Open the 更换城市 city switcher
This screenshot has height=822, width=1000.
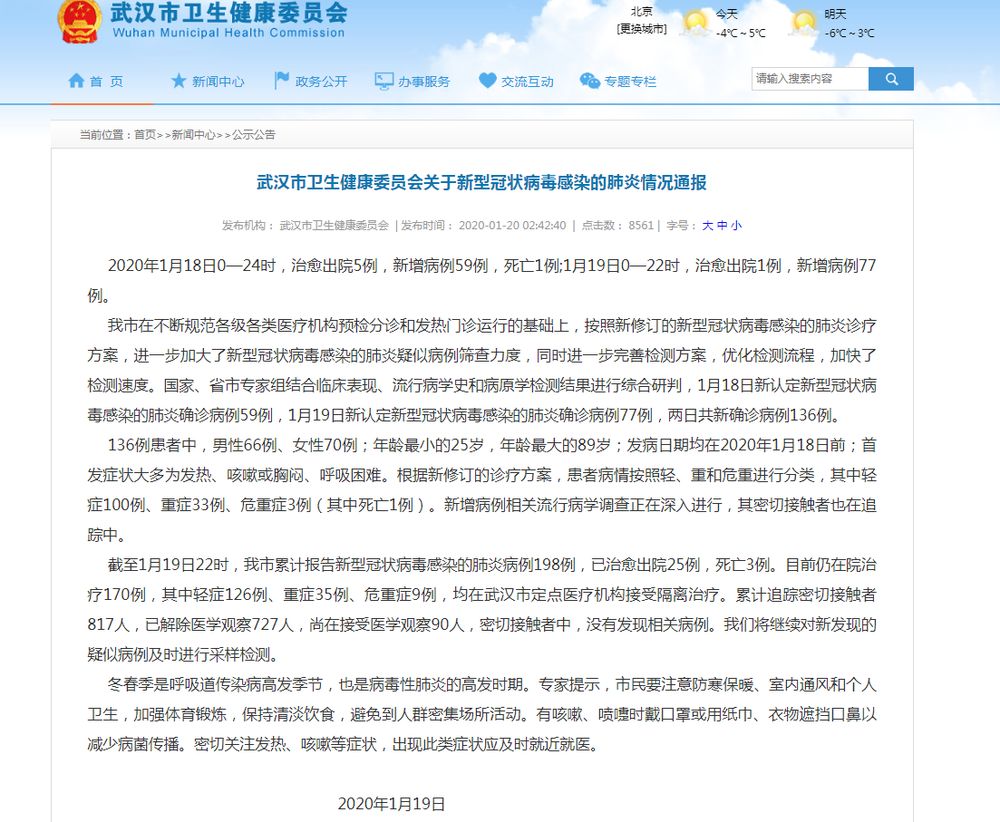click(x=641, y=29)
